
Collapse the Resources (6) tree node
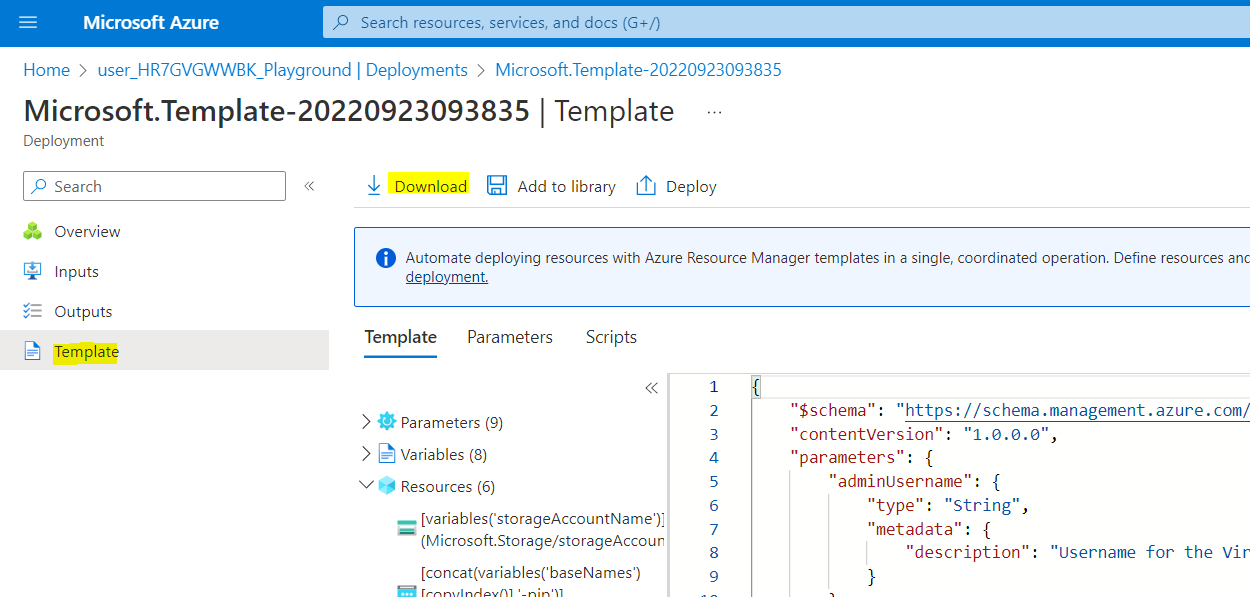(366, 486)
